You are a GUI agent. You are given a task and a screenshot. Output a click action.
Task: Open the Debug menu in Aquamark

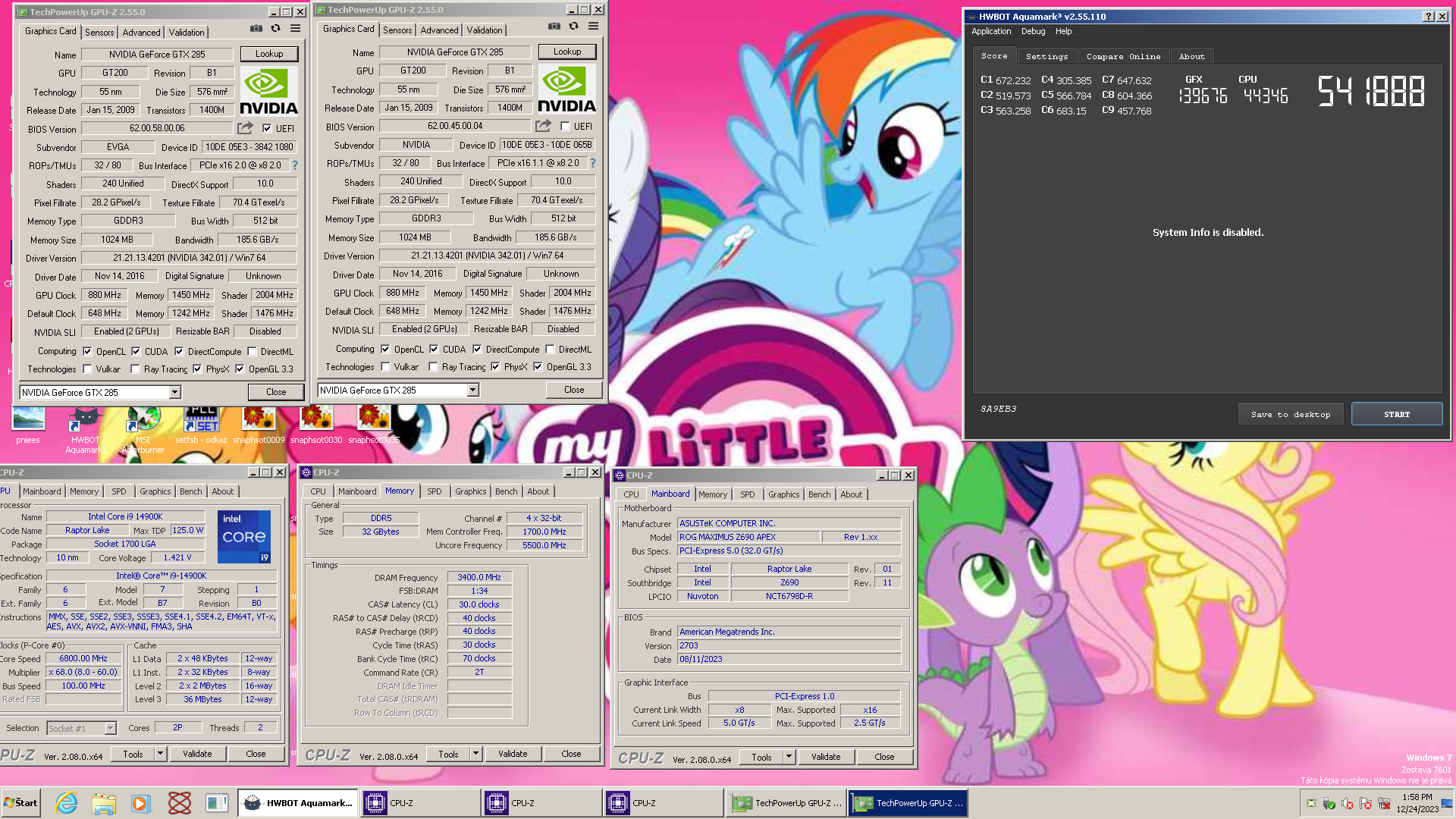[1033, 31]
